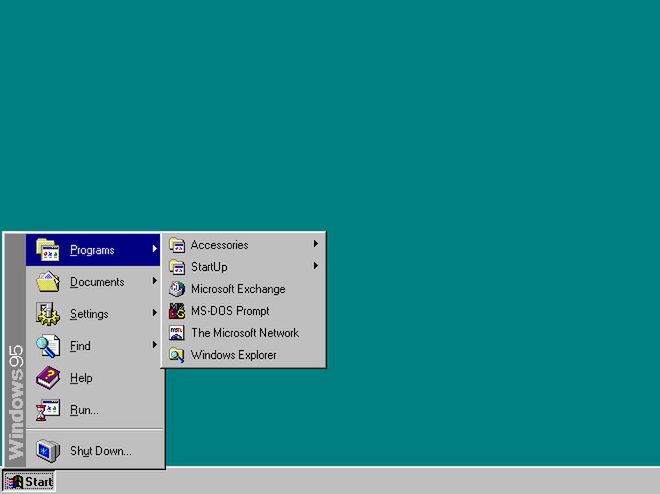Launch The Microsoft Network
660x494 pixels.
243,333
